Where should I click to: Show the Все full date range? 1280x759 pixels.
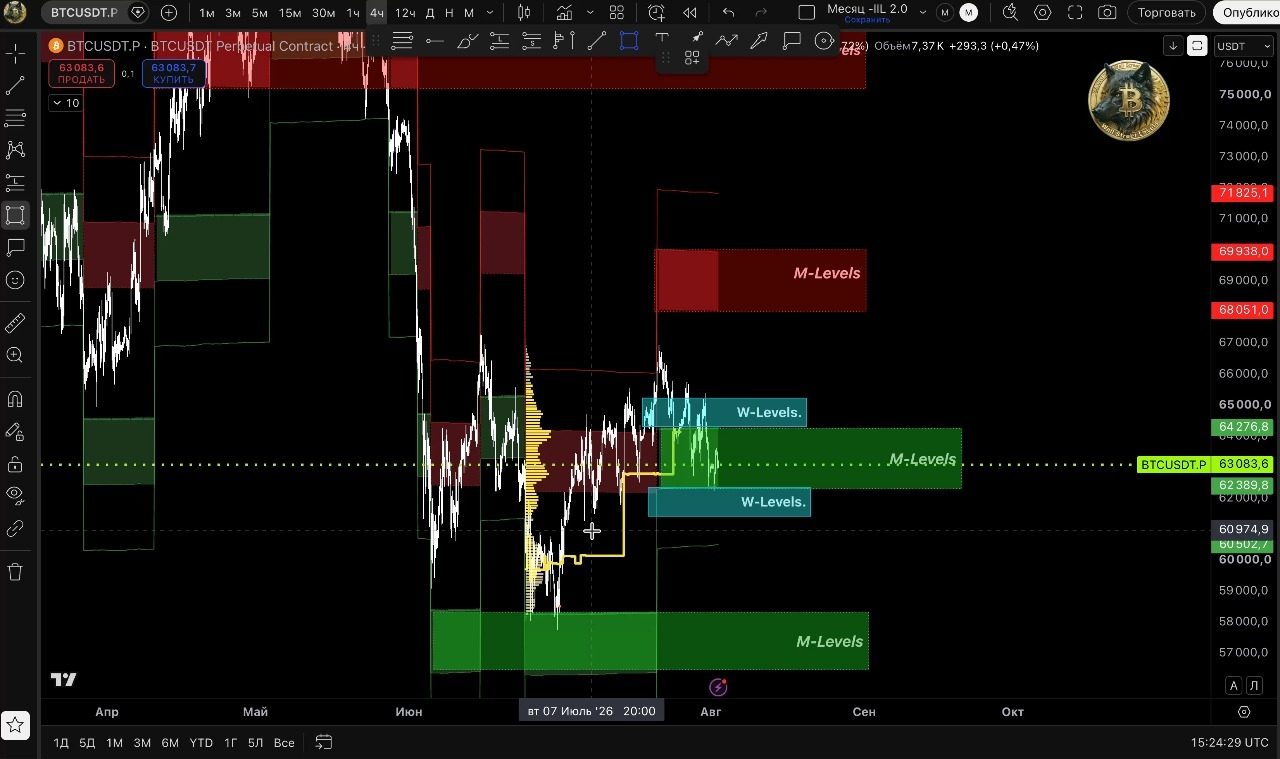click(x=284, y=743)
